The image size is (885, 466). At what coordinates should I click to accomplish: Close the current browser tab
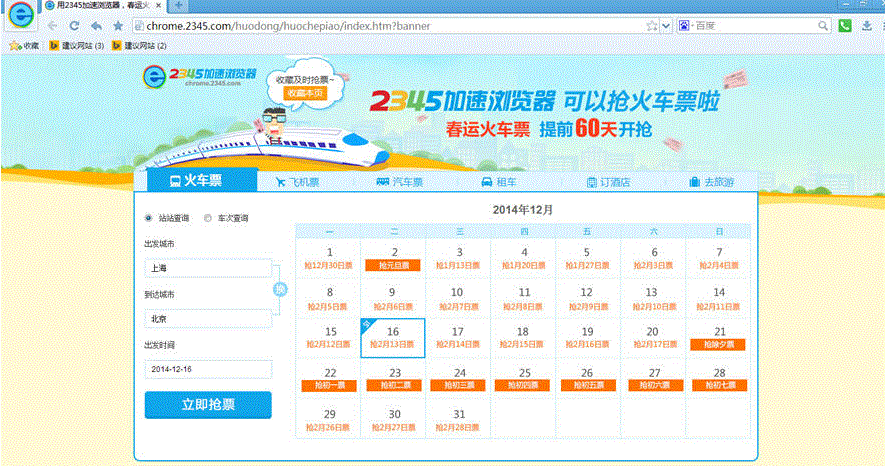click(x=159, y=6)
